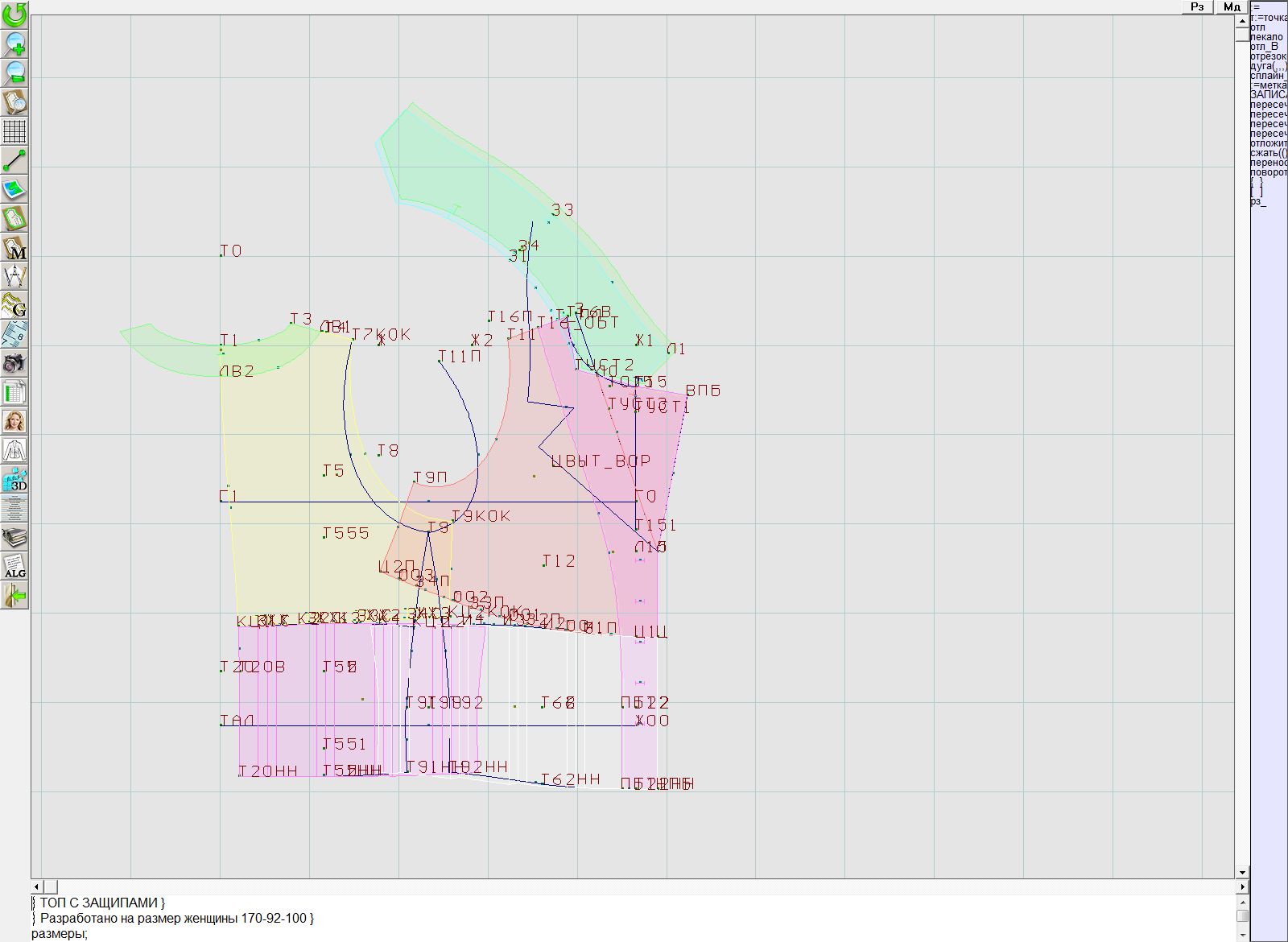Open the jacket sketch icon
The height and width of the screenshot is (942, 1288).
[14, 450]
